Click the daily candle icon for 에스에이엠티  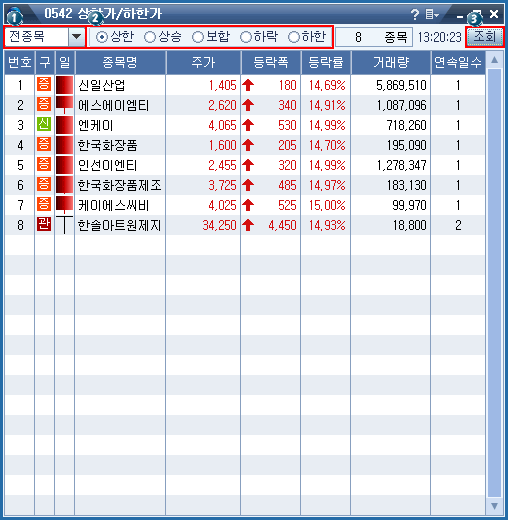click(64, 105)
